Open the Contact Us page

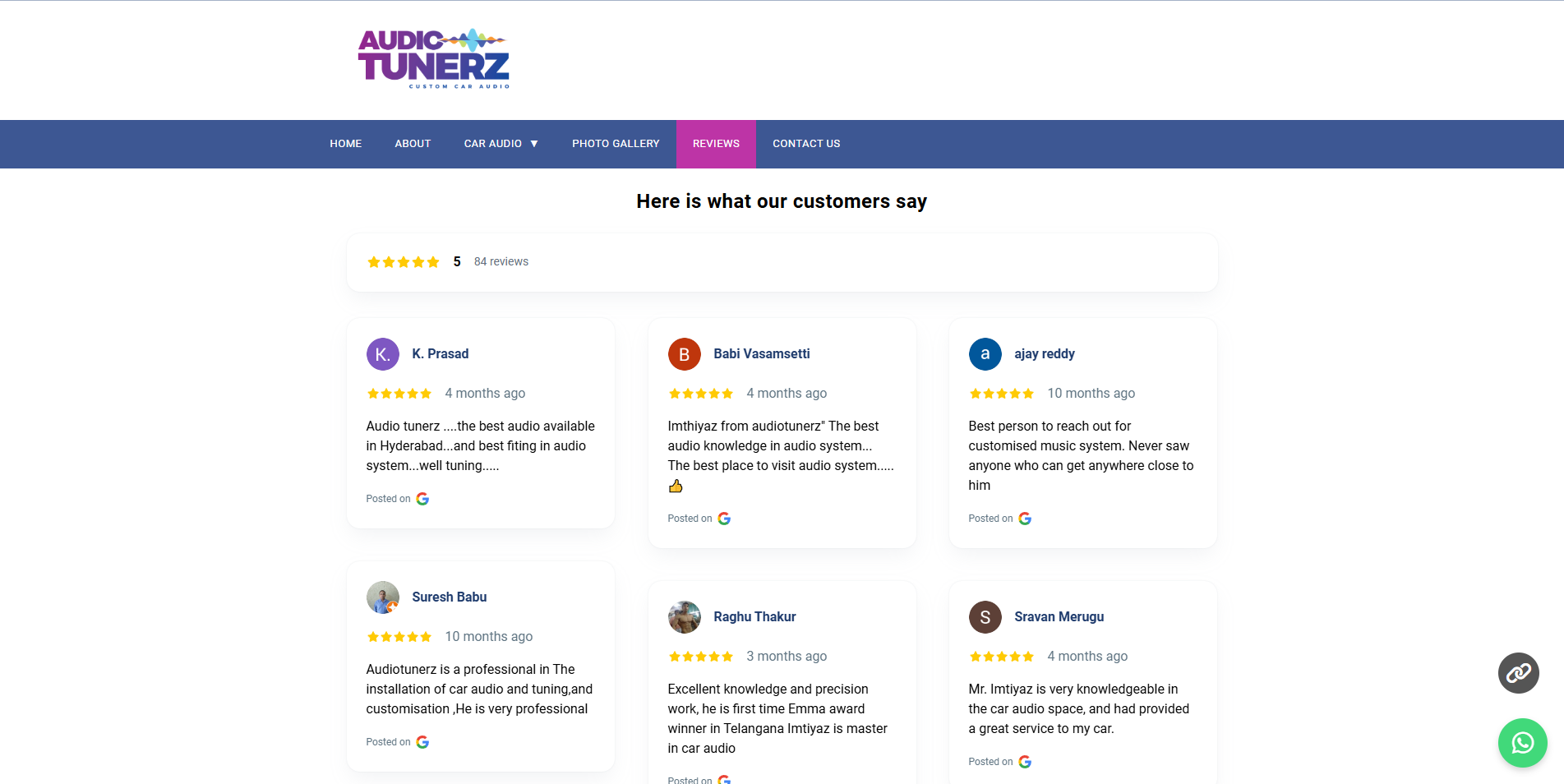tap(806, 144)
